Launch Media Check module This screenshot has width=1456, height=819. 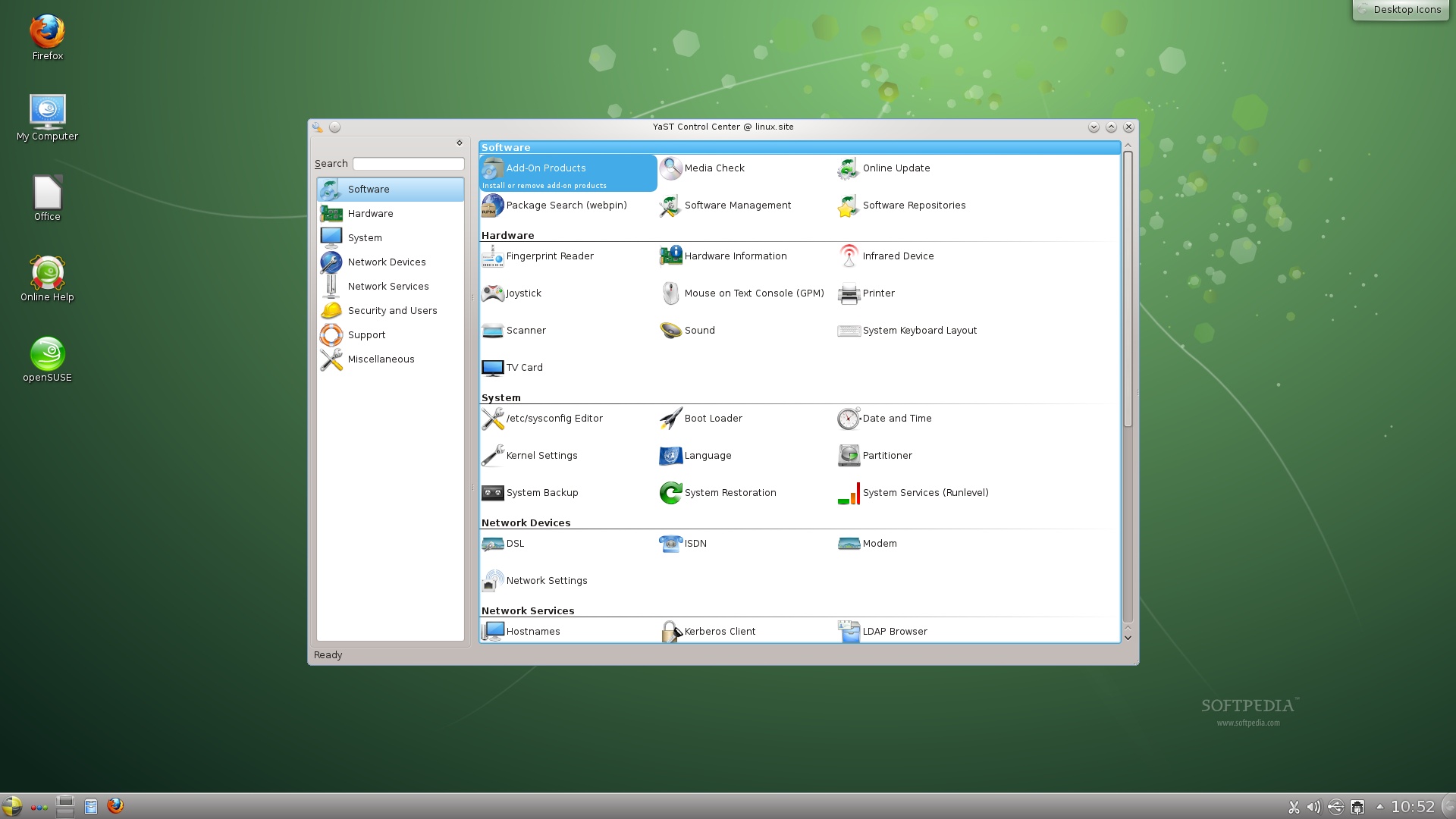pos(702,168)
